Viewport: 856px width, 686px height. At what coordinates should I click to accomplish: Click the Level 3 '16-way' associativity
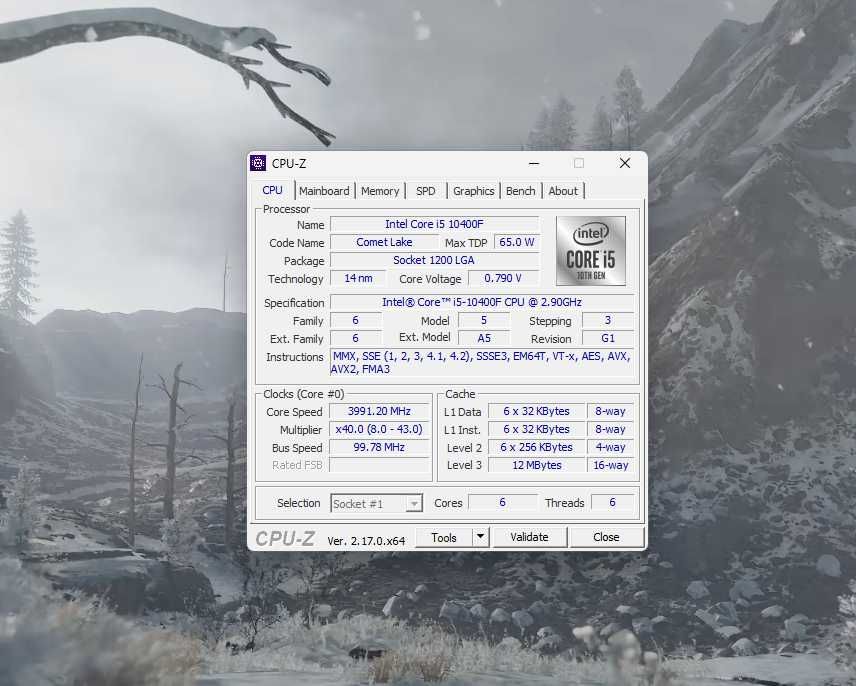click(610, 466)
